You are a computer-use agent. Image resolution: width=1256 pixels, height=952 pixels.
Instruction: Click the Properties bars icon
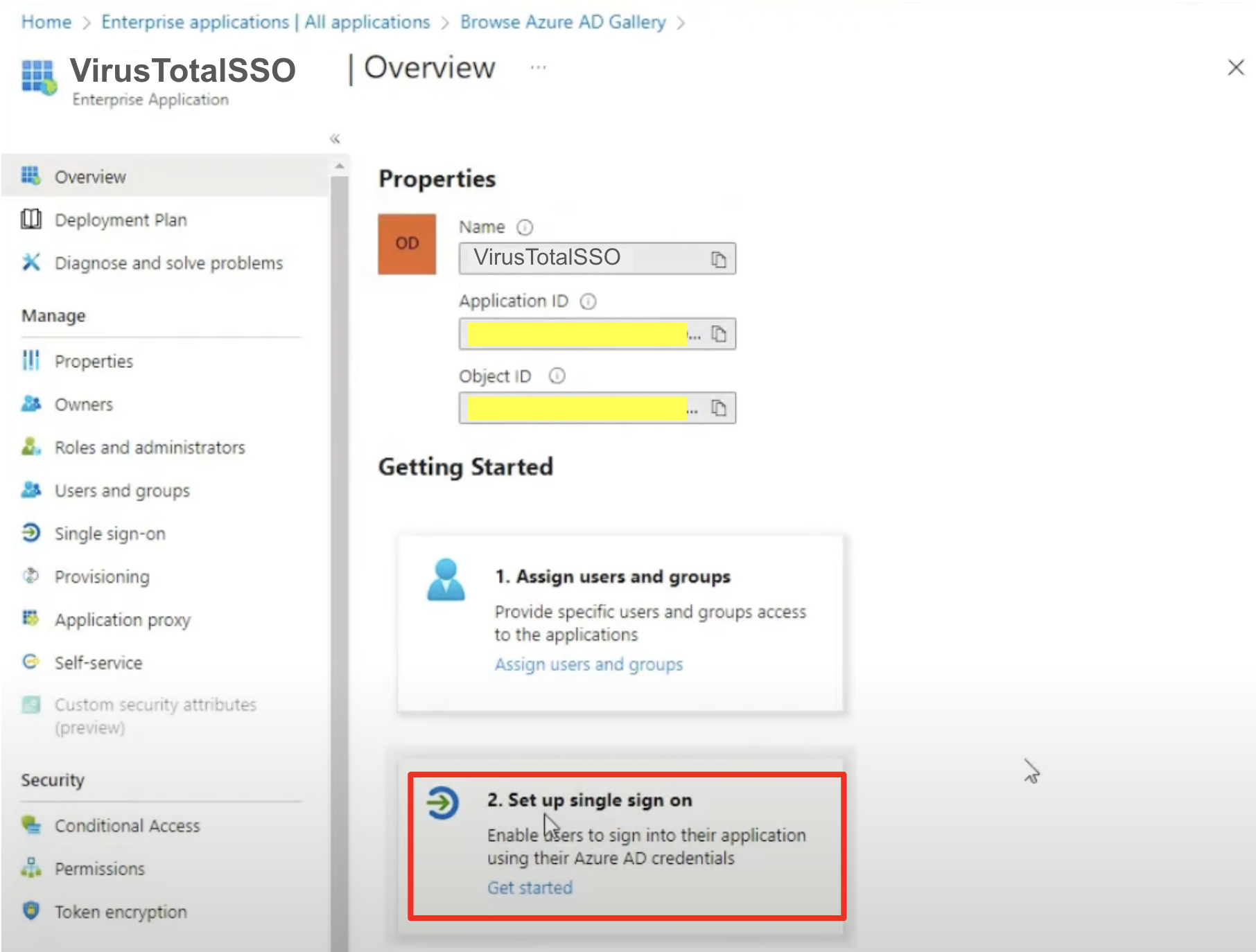30,360
